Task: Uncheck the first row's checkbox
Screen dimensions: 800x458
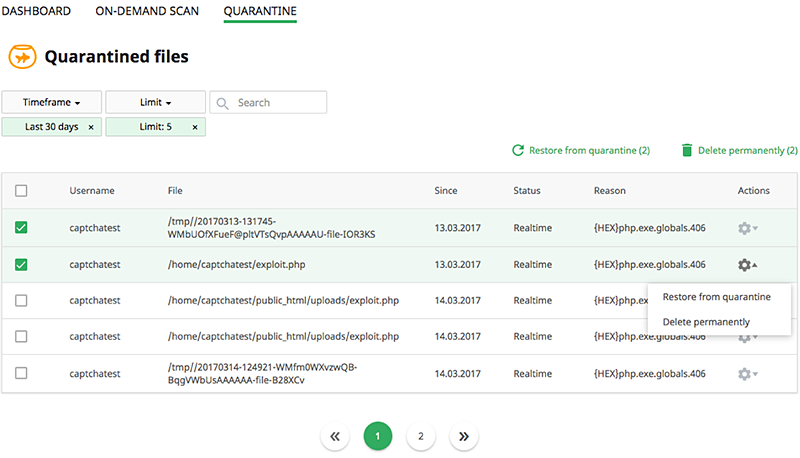Action: 21,228
